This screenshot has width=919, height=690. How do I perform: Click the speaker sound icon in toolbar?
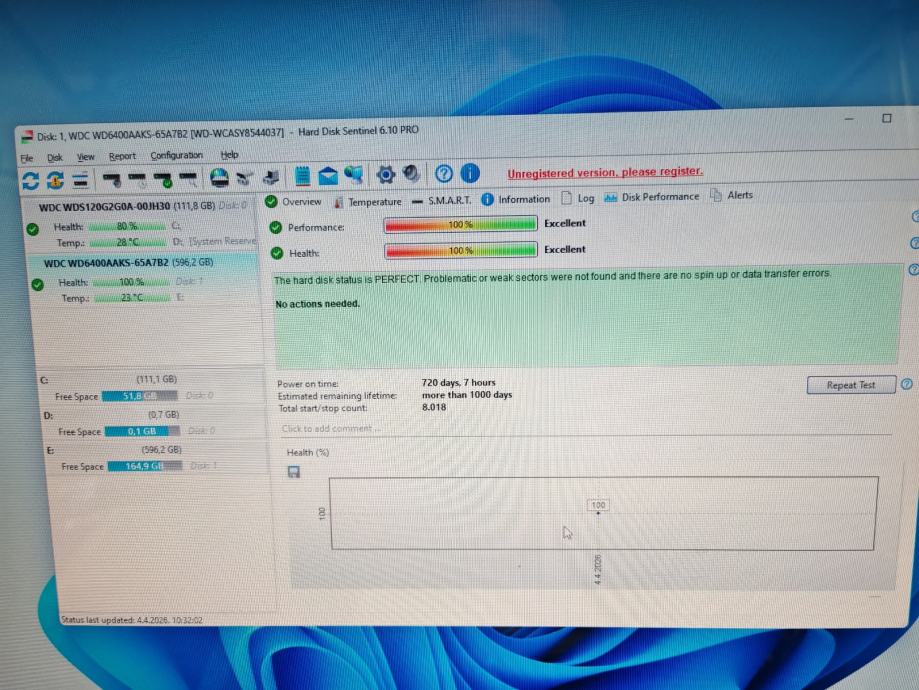[x=411, y=174]
